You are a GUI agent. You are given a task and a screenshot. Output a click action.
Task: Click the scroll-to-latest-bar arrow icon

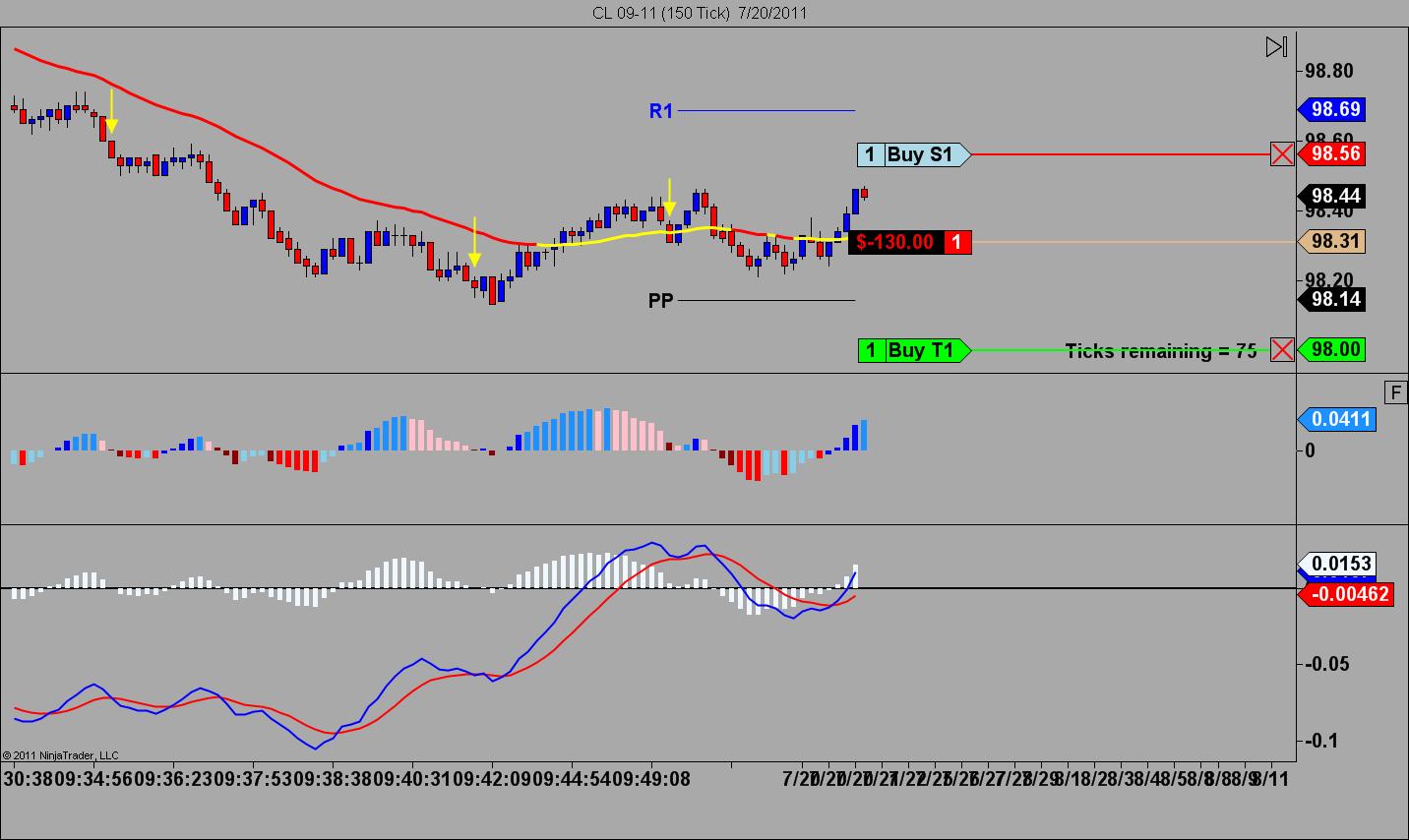pos(1276,46)
